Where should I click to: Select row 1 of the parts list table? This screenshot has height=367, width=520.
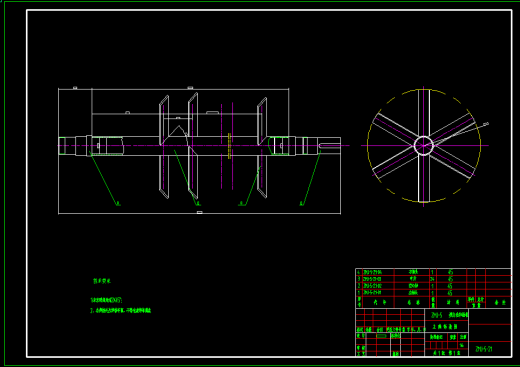tap(433, 293)
